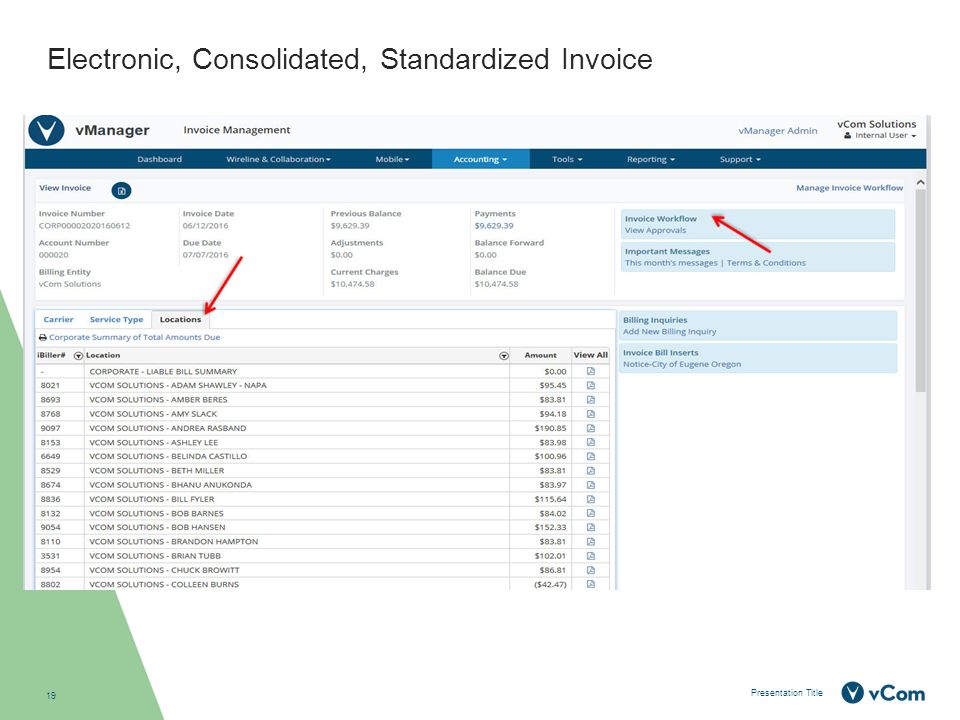Open PDF icon for Belinda Castillo row
960x720 pixels.
click(591, 456)
